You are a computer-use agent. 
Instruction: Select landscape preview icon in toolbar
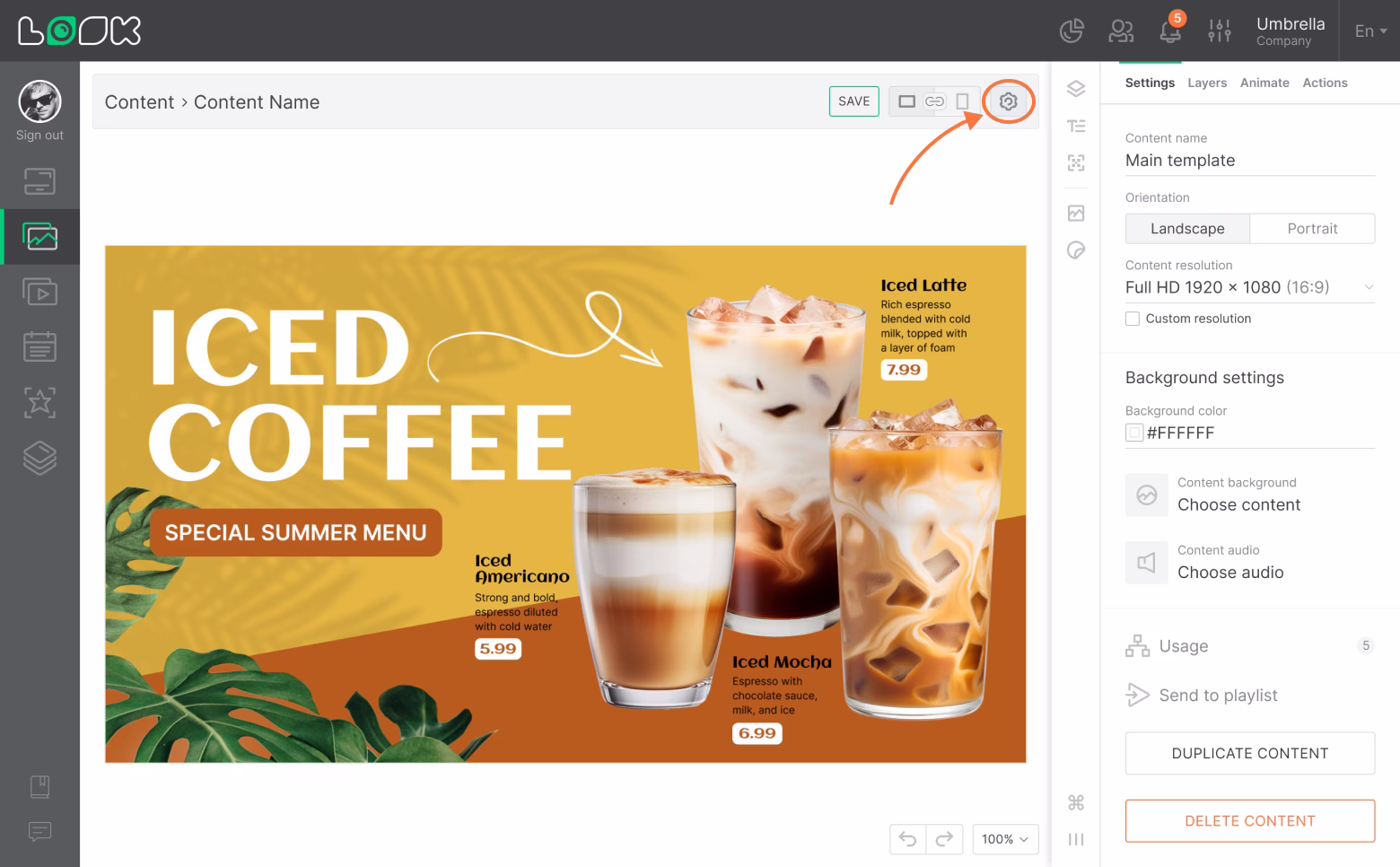coord(907,101)
